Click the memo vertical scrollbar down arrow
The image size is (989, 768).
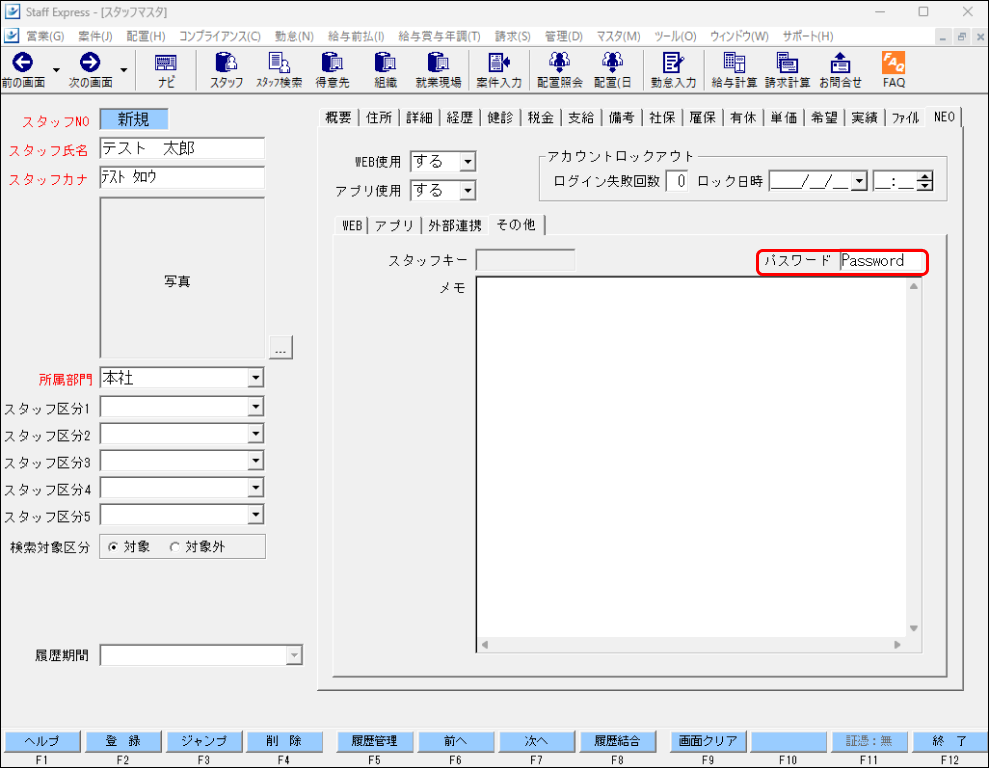click(x=913, y=628)
